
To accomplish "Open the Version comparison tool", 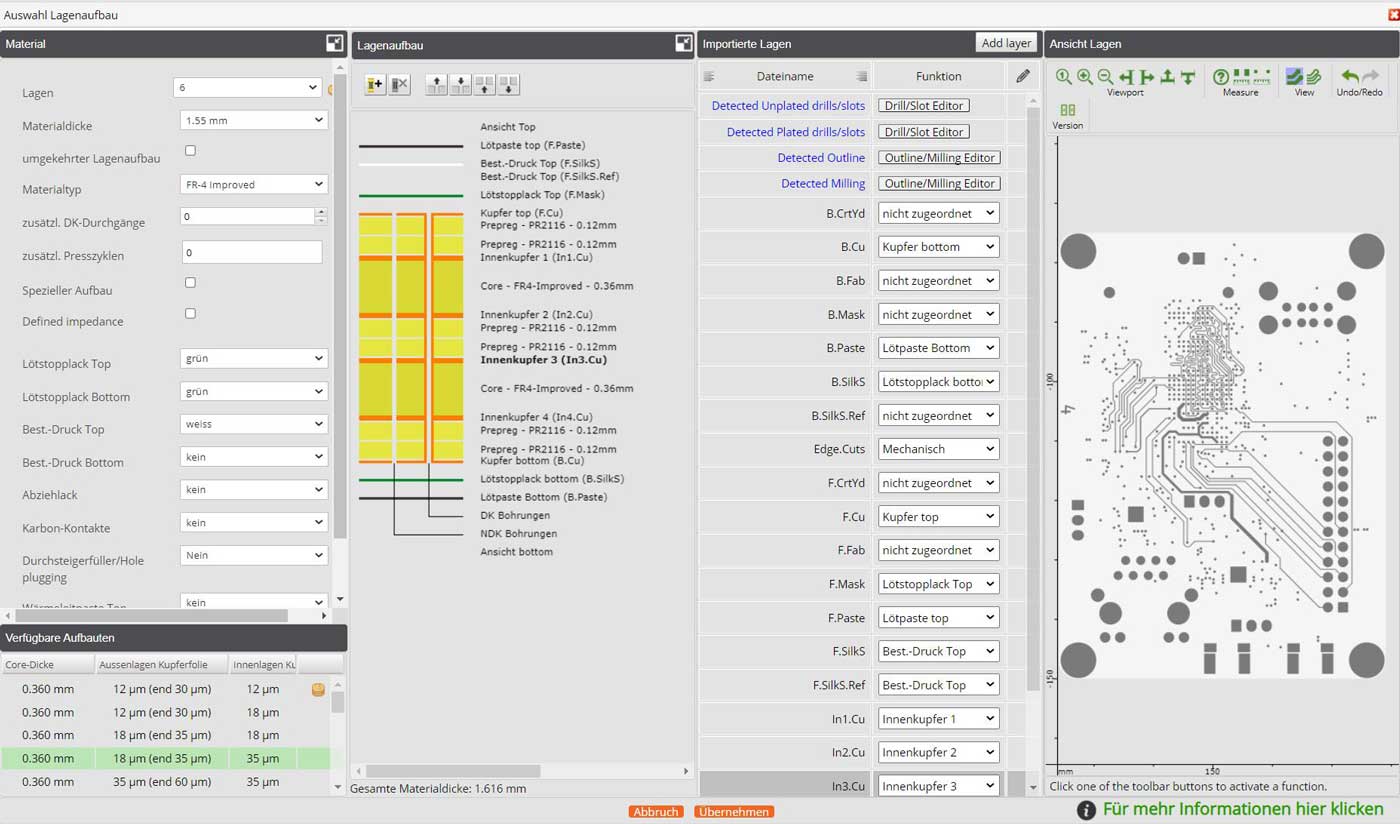I will coord(1066,112).
